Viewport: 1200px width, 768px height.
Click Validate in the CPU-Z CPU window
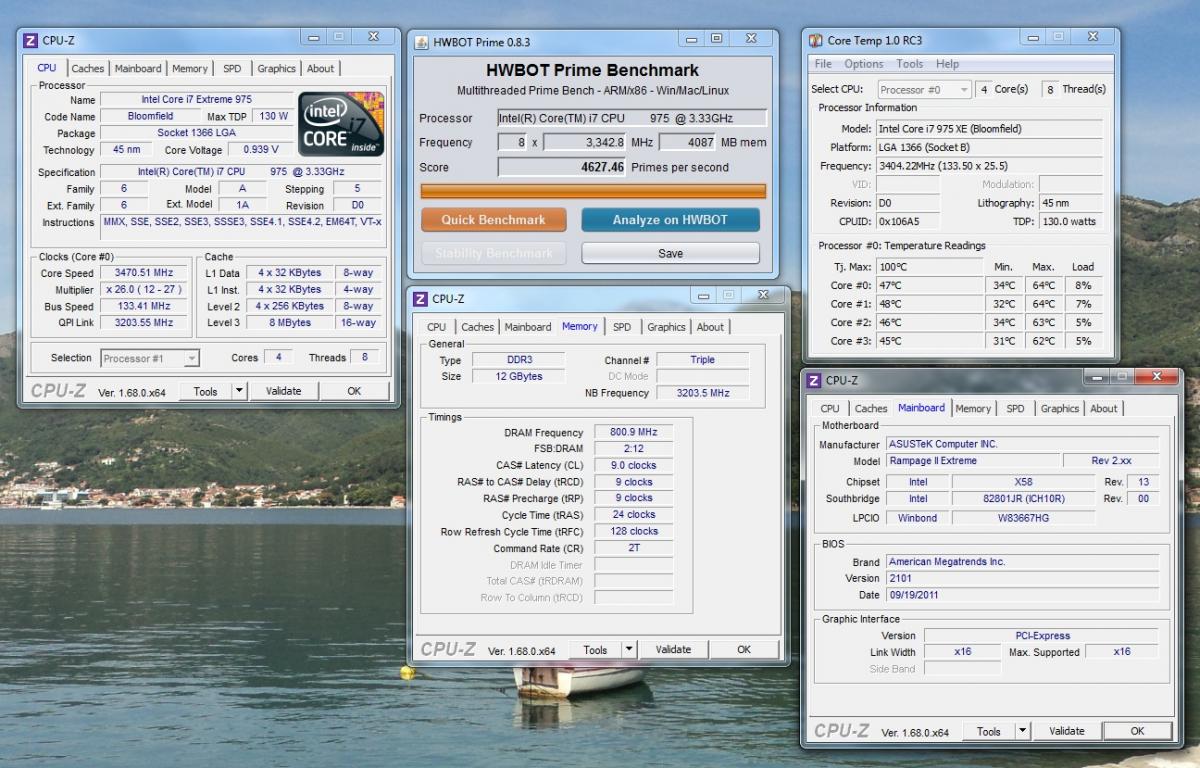[284, 391]
